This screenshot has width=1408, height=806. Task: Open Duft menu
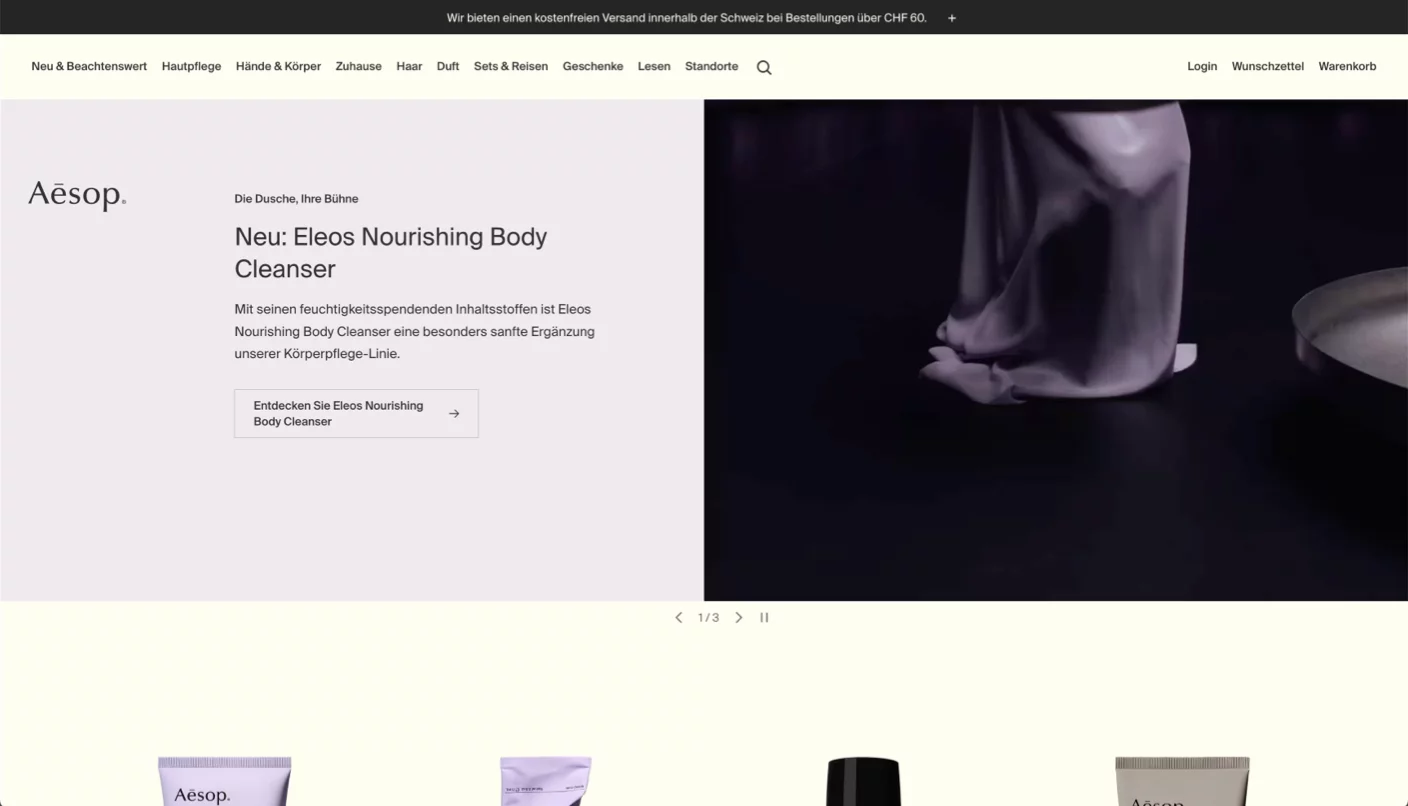click(x=448, y=67)
